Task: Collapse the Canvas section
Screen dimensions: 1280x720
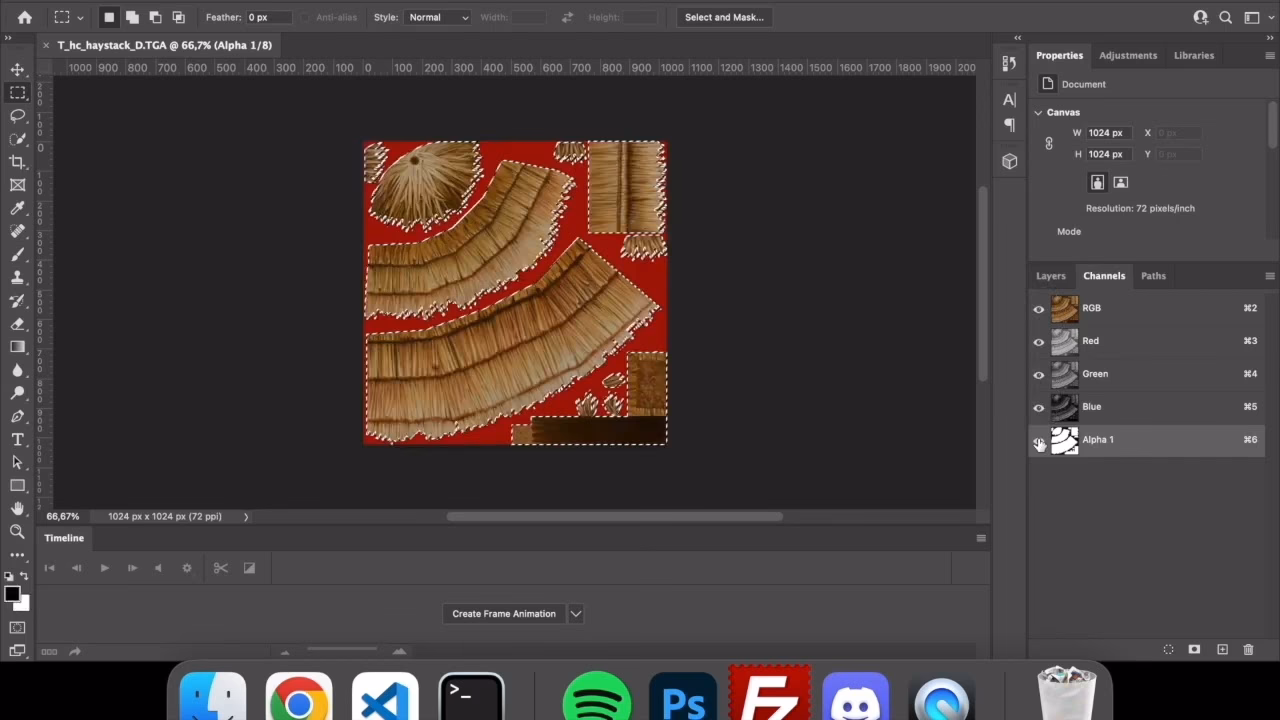Action: 1038,113
